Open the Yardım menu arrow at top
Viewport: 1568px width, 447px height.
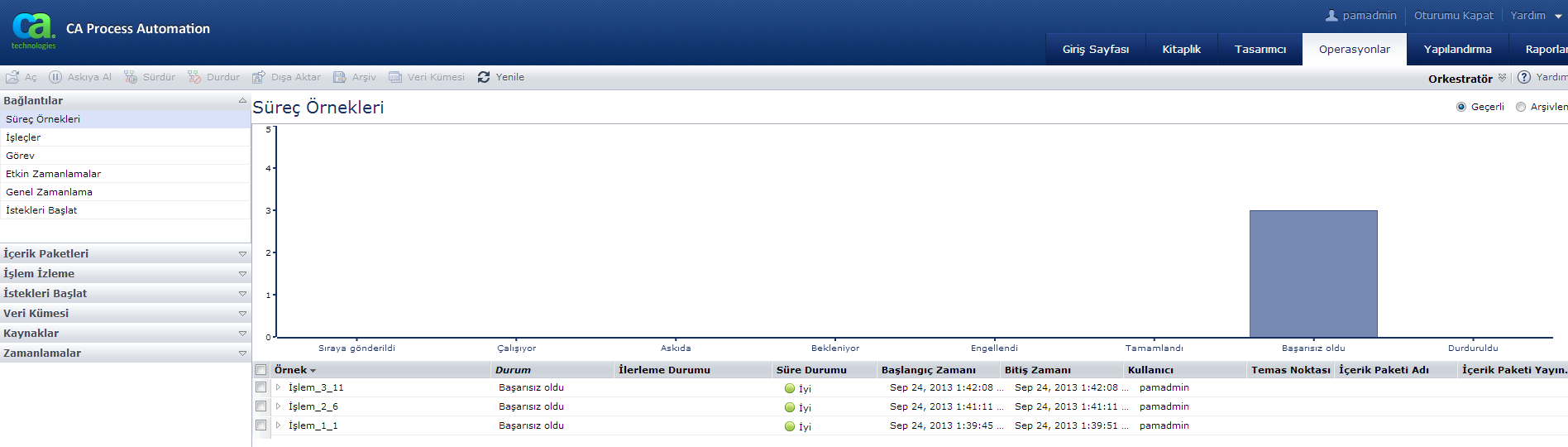click(1558, 17)
